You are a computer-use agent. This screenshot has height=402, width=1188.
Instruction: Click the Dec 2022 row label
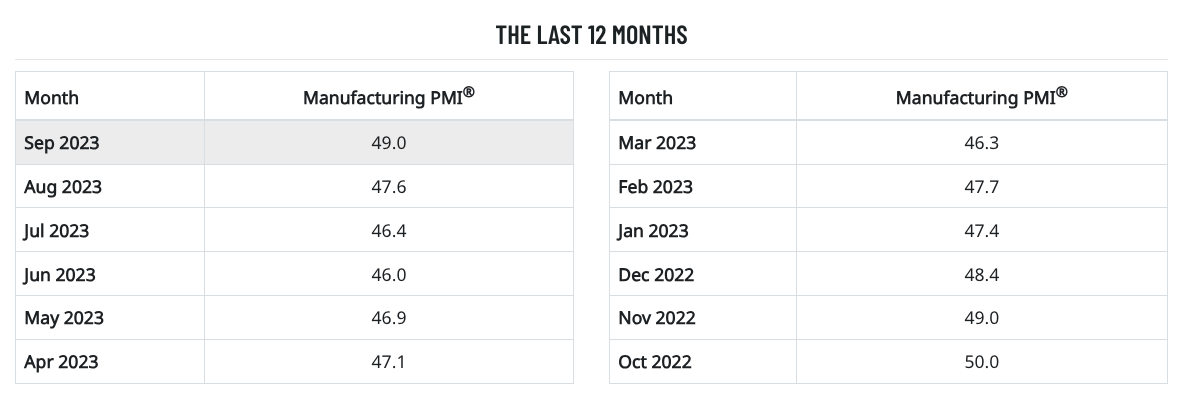(x=656, y=275)
